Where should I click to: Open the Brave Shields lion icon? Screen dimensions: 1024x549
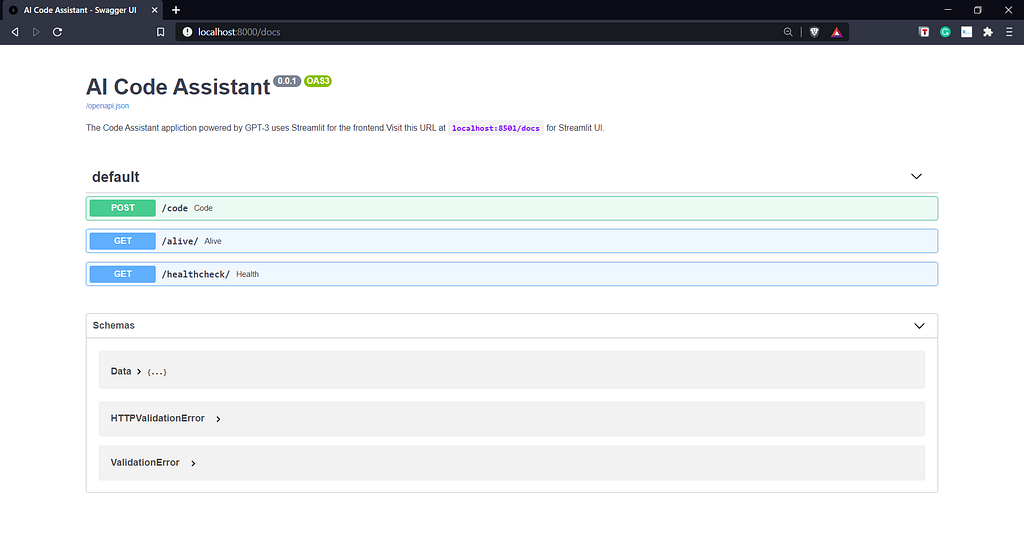coord(814,32)
